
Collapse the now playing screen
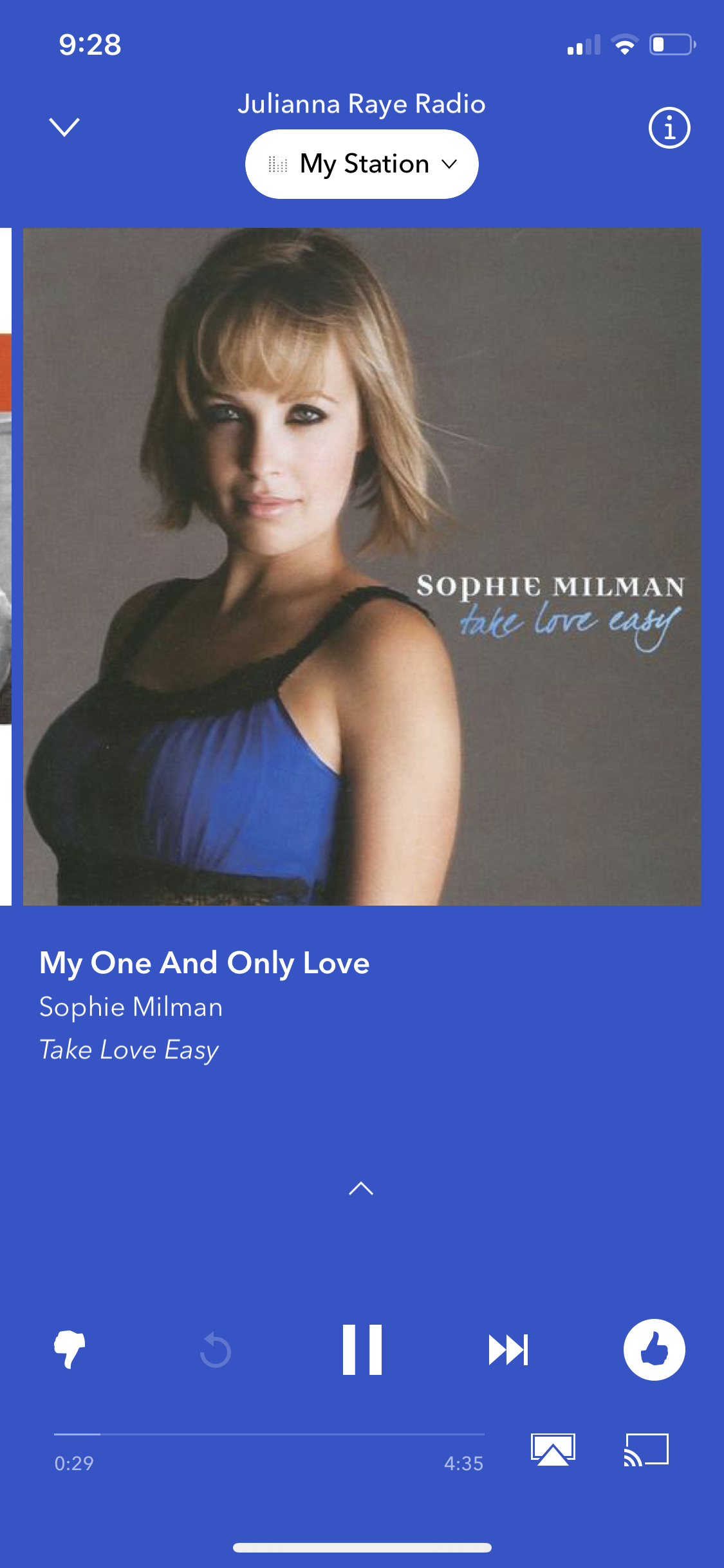[64, 127]
